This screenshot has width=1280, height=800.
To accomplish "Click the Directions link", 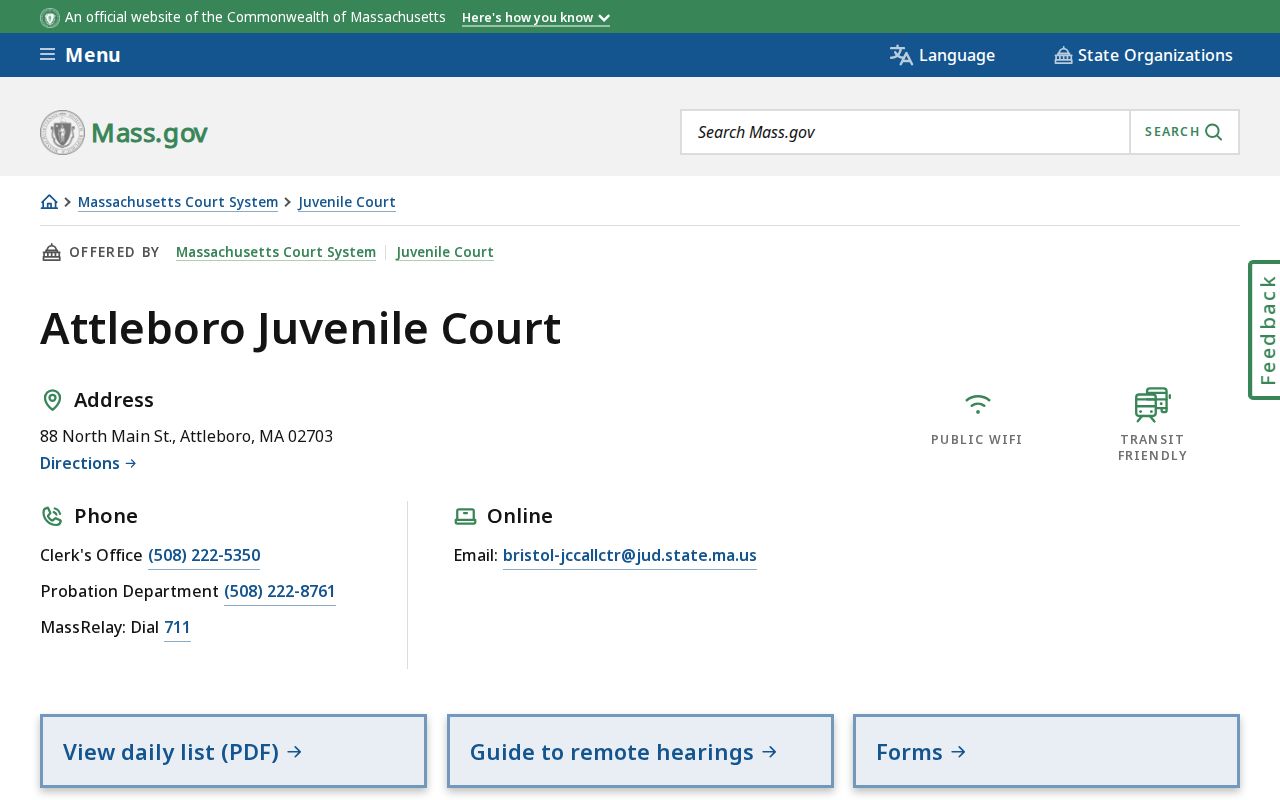I will [x=88, y=463].
